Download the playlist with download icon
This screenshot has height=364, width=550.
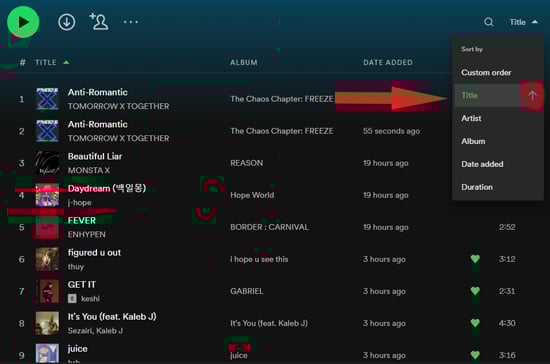67,22
